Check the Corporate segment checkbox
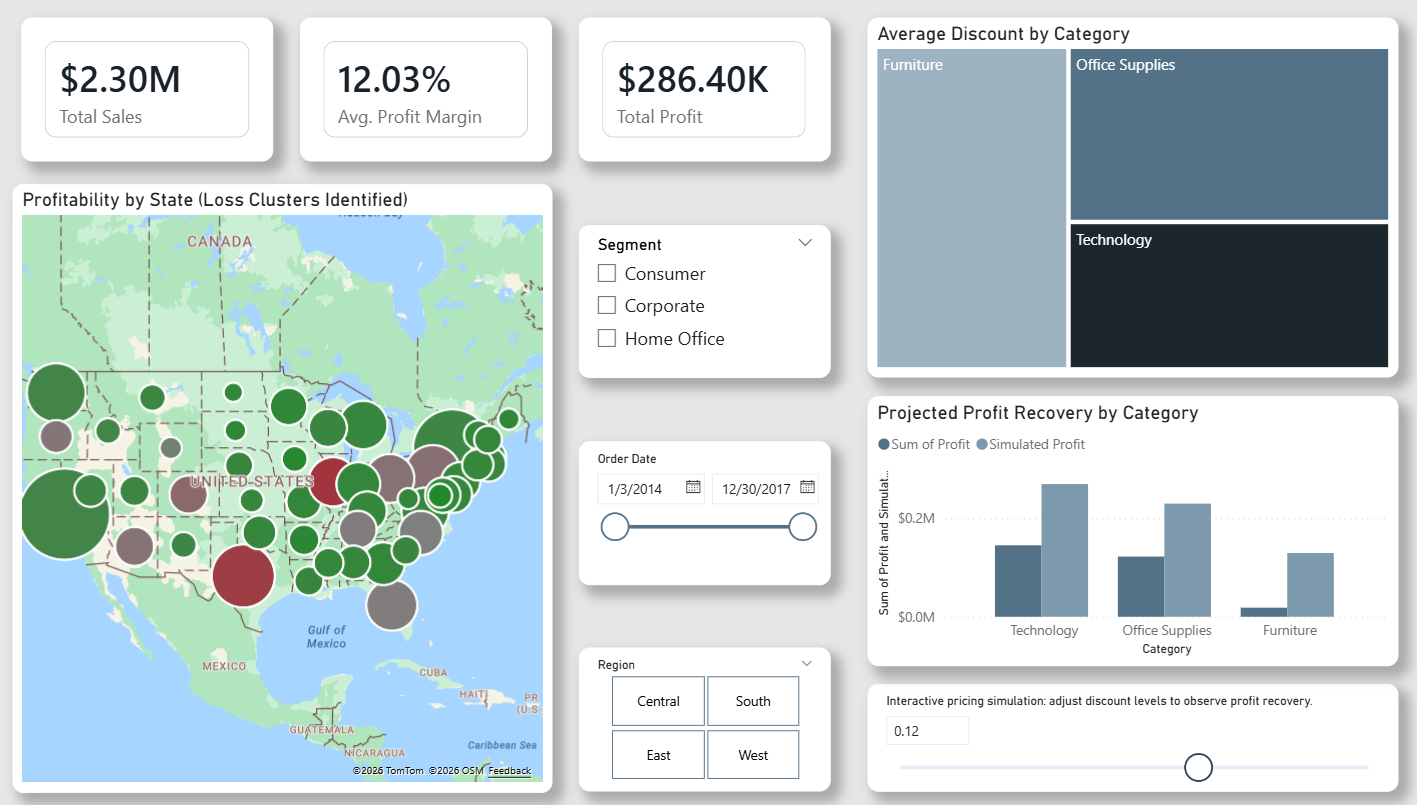Image resolution: width=1417 pixels, height=805 pixels. coord(606,305)
